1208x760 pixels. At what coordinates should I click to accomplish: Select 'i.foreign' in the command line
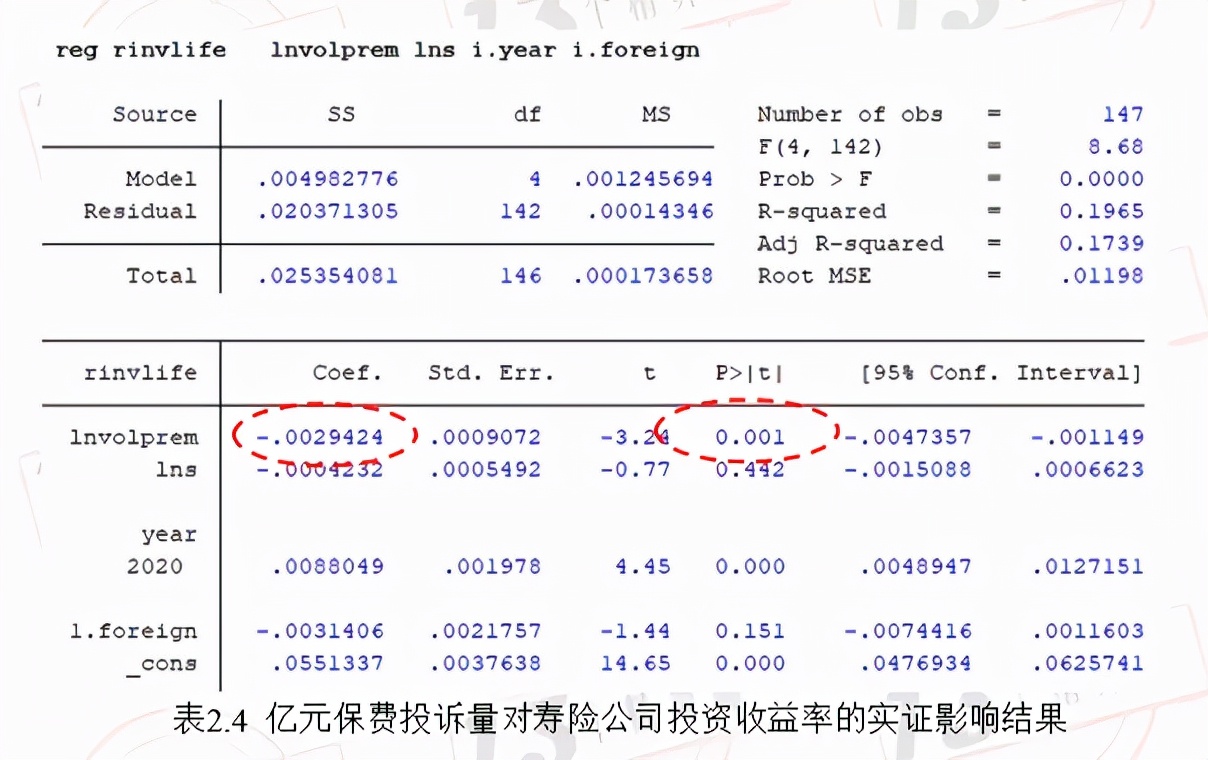pyautogui.click(x=635, y=49)
